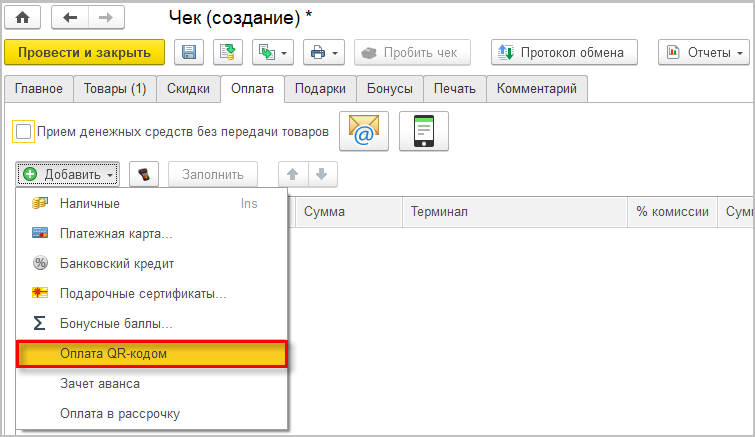Switch to the Товары (1) tab
Image resolution: width=755 pixels, height=437 pixels.
tap(115, 89)
